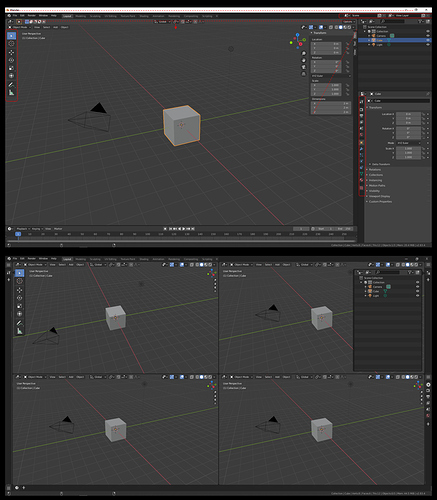
Task: Select the Select Box tool in top window
Action: [11, 35]
